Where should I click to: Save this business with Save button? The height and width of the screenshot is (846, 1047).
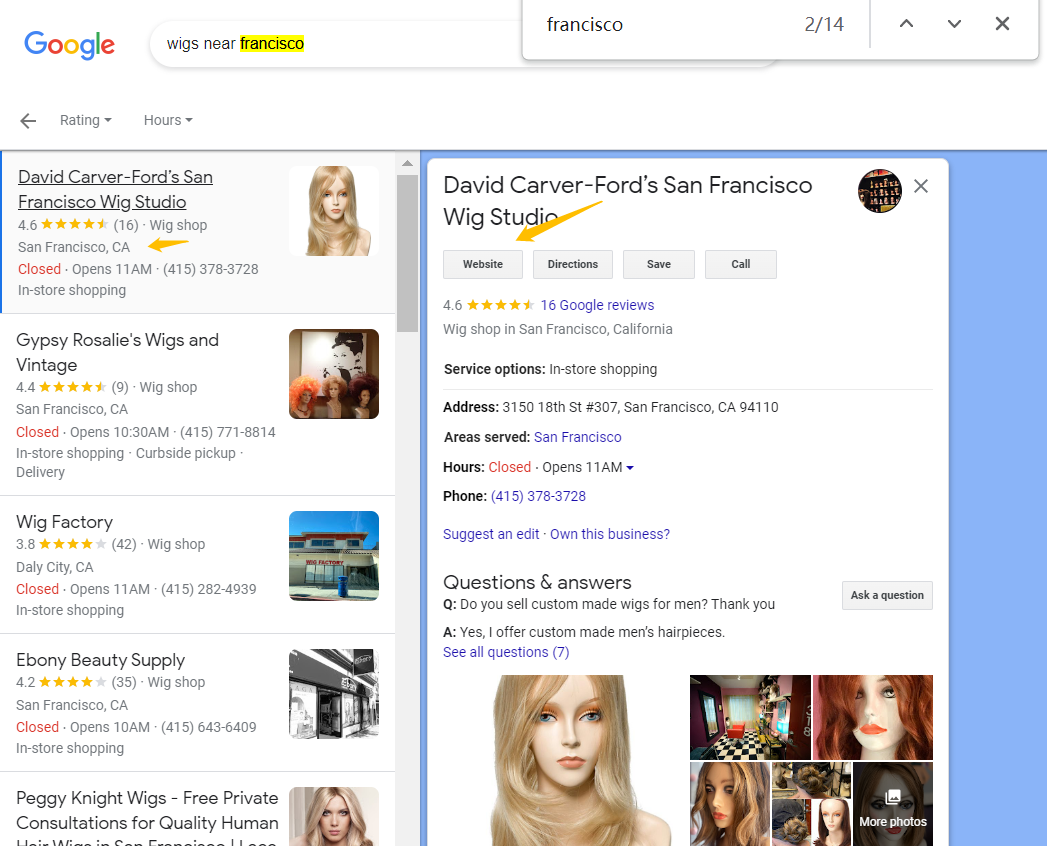coord(658,264)
